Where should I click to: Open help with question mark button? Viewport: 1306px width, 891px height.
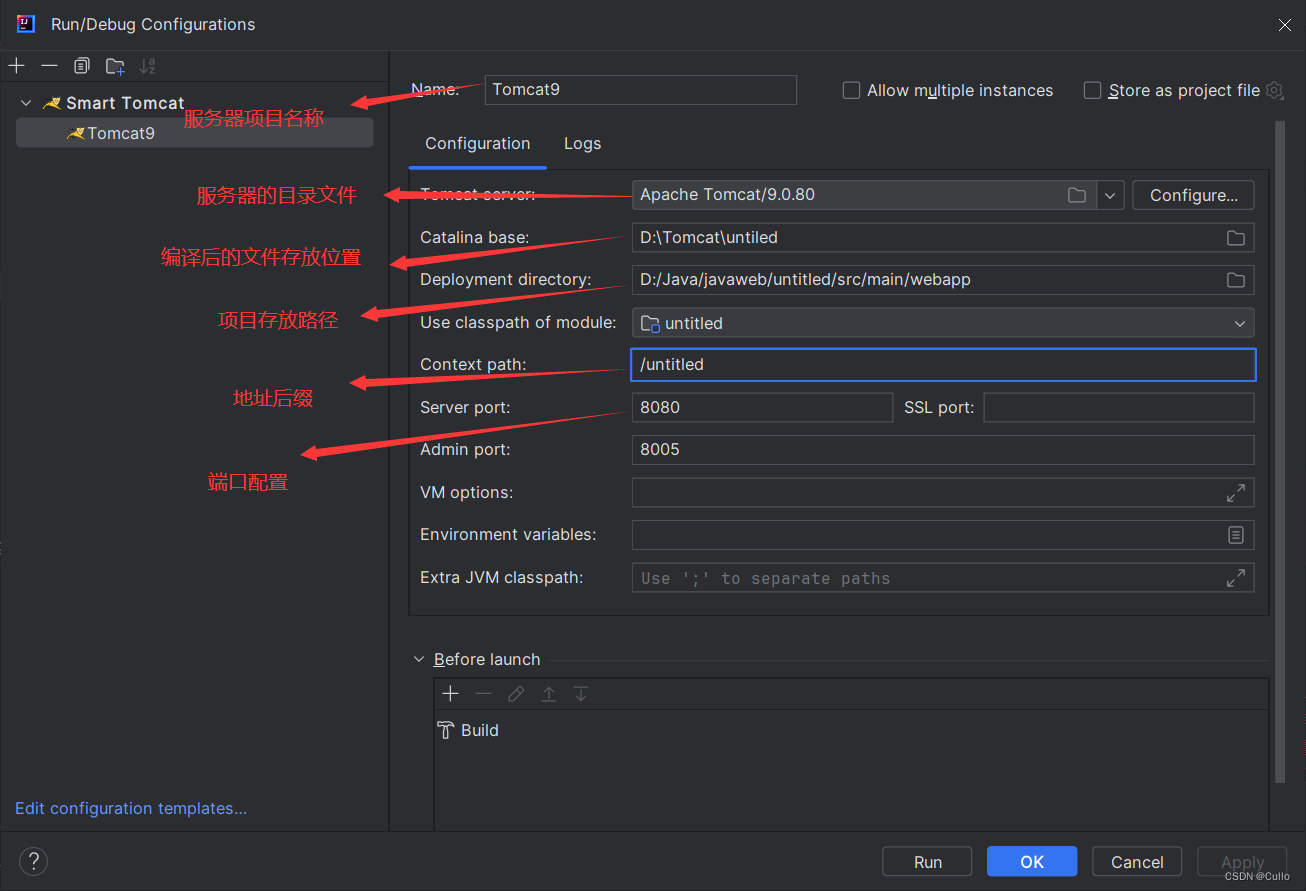(x=33, y=861)
